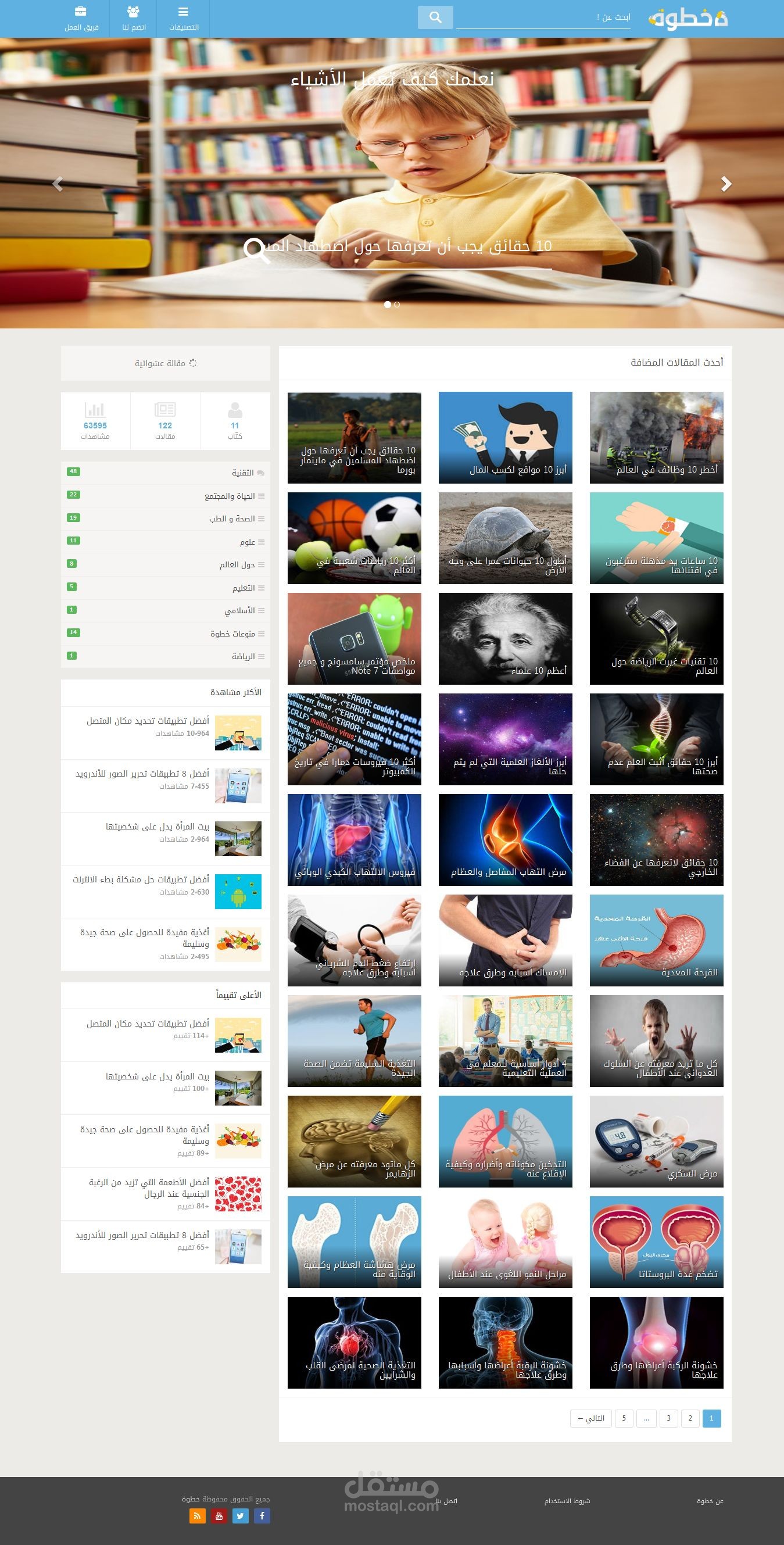Viewport: 784px width, 1545px height.
Task: Open the انضم لنا join menu item
Action: point(134,19)
